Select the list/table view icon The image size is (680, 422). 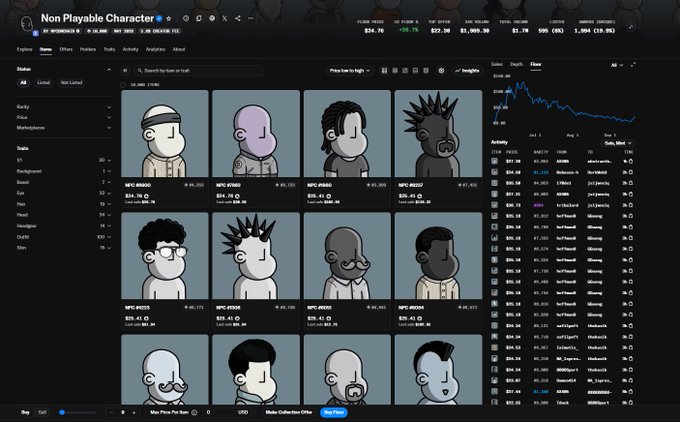[x=426, y=70]
